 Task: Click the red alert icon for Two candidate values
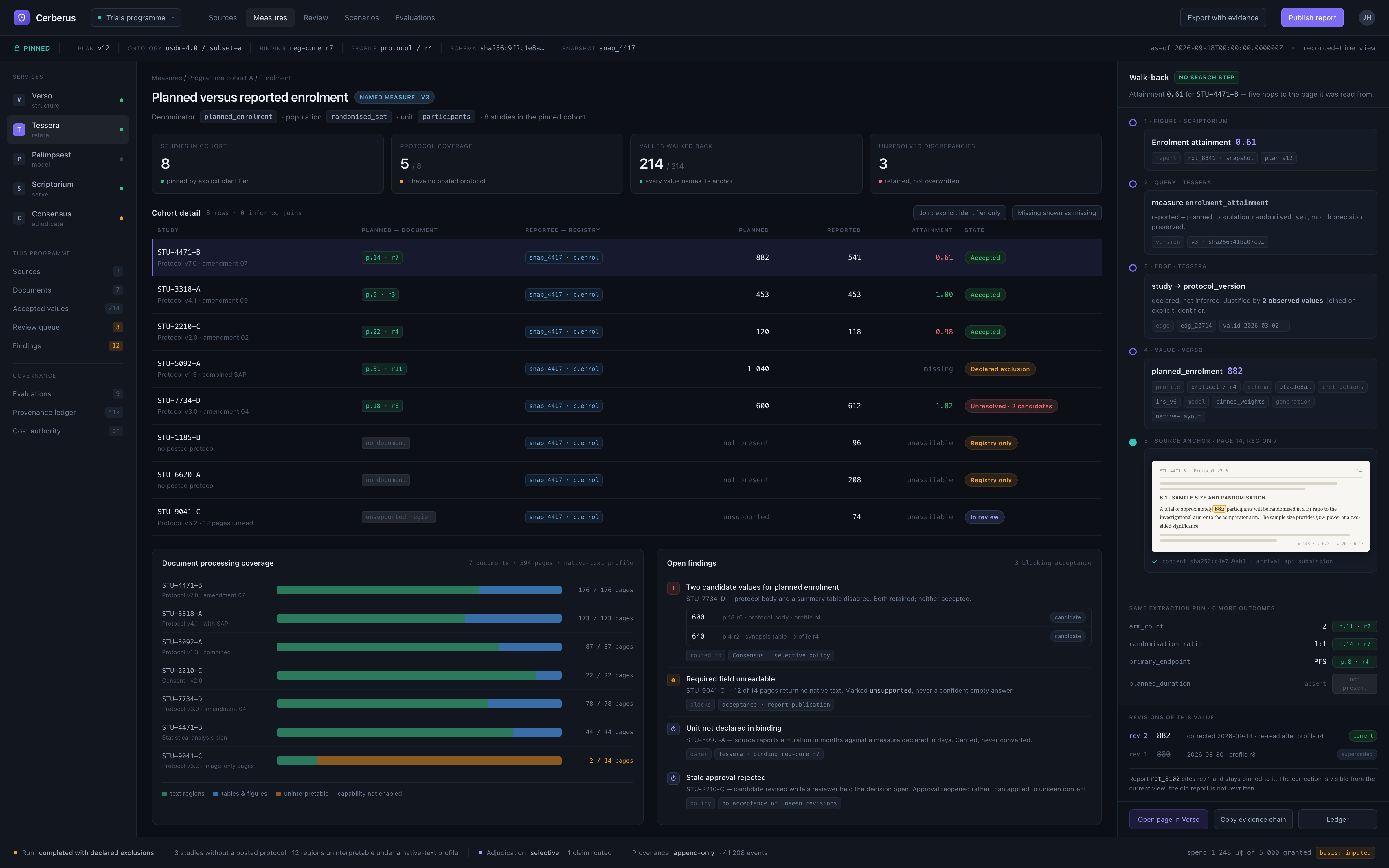[673, 588]
